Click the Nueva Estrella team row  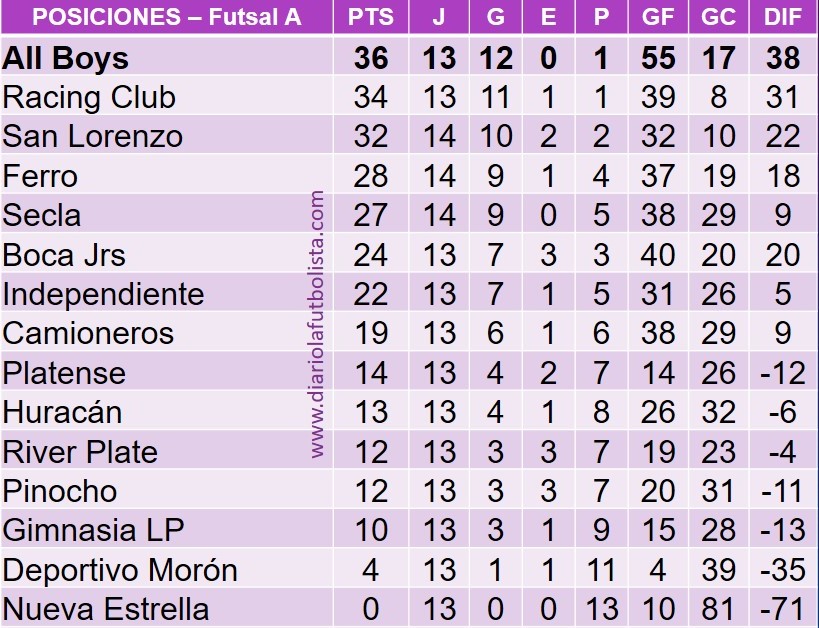410,609
